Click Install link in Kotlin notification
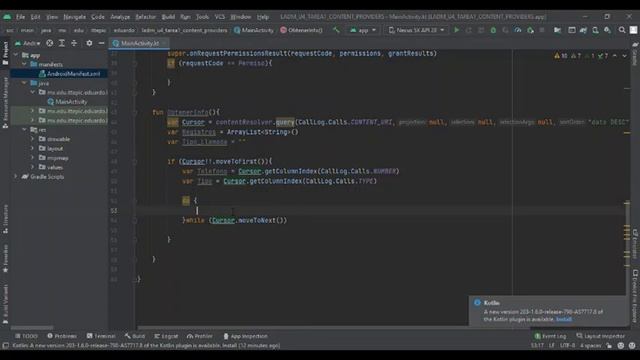Screen dimensions: 640x360 tap(564, 319)
